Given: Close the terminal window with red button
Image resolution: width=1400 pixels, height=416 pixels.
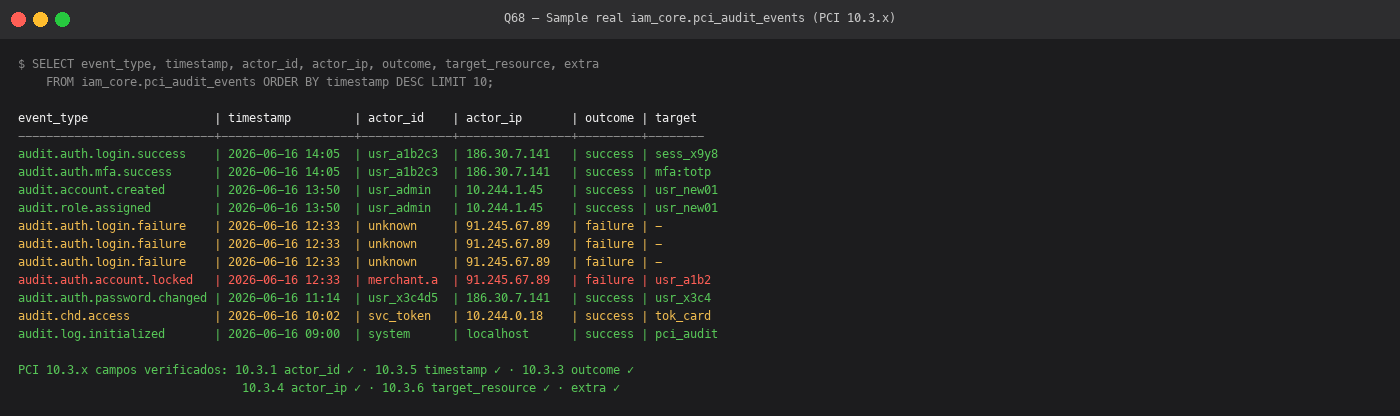Looking at the screenshot, I should [x=18, y=19].
